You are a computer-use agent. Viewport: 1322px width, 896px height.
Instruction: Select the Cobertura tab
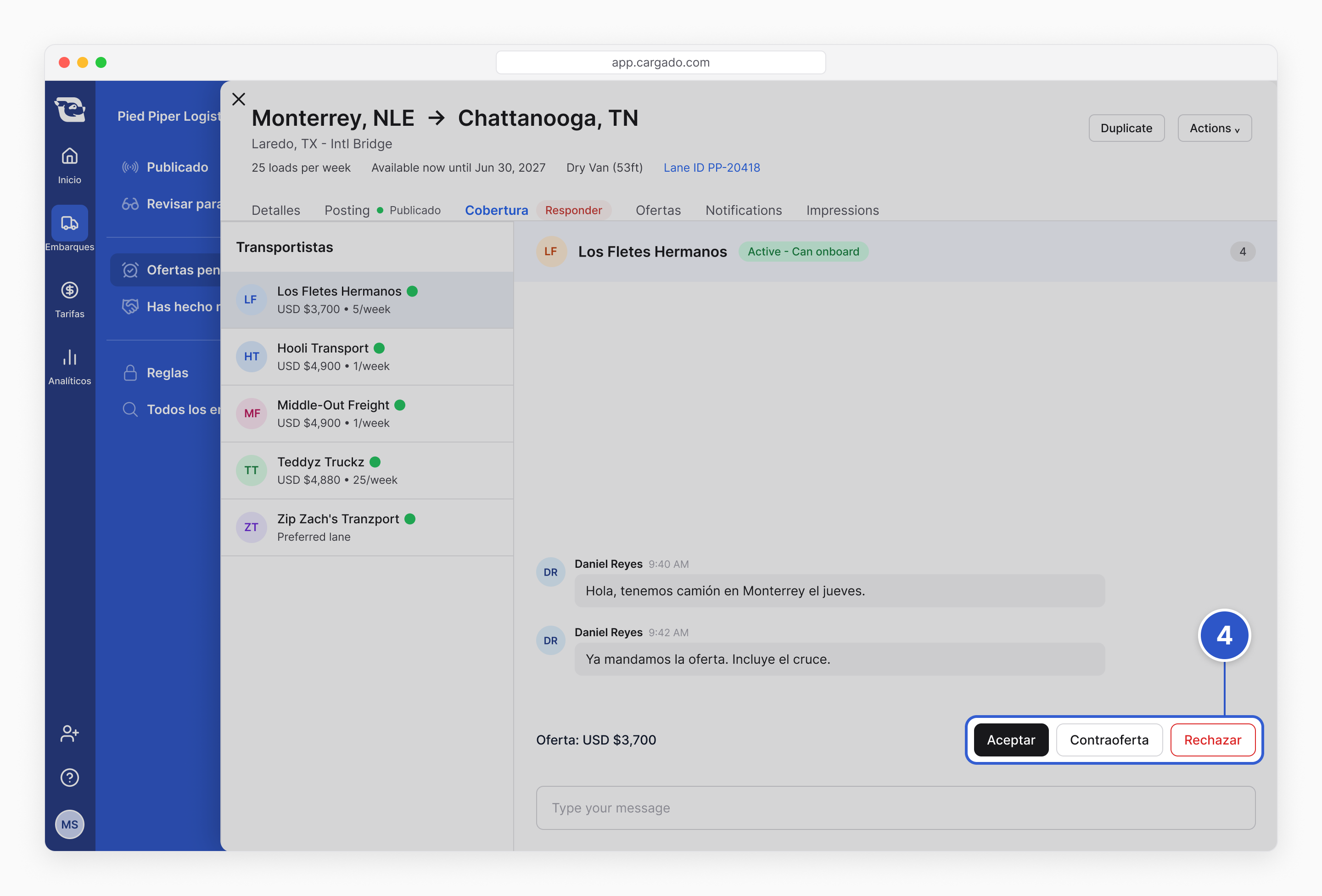[496, 210]
